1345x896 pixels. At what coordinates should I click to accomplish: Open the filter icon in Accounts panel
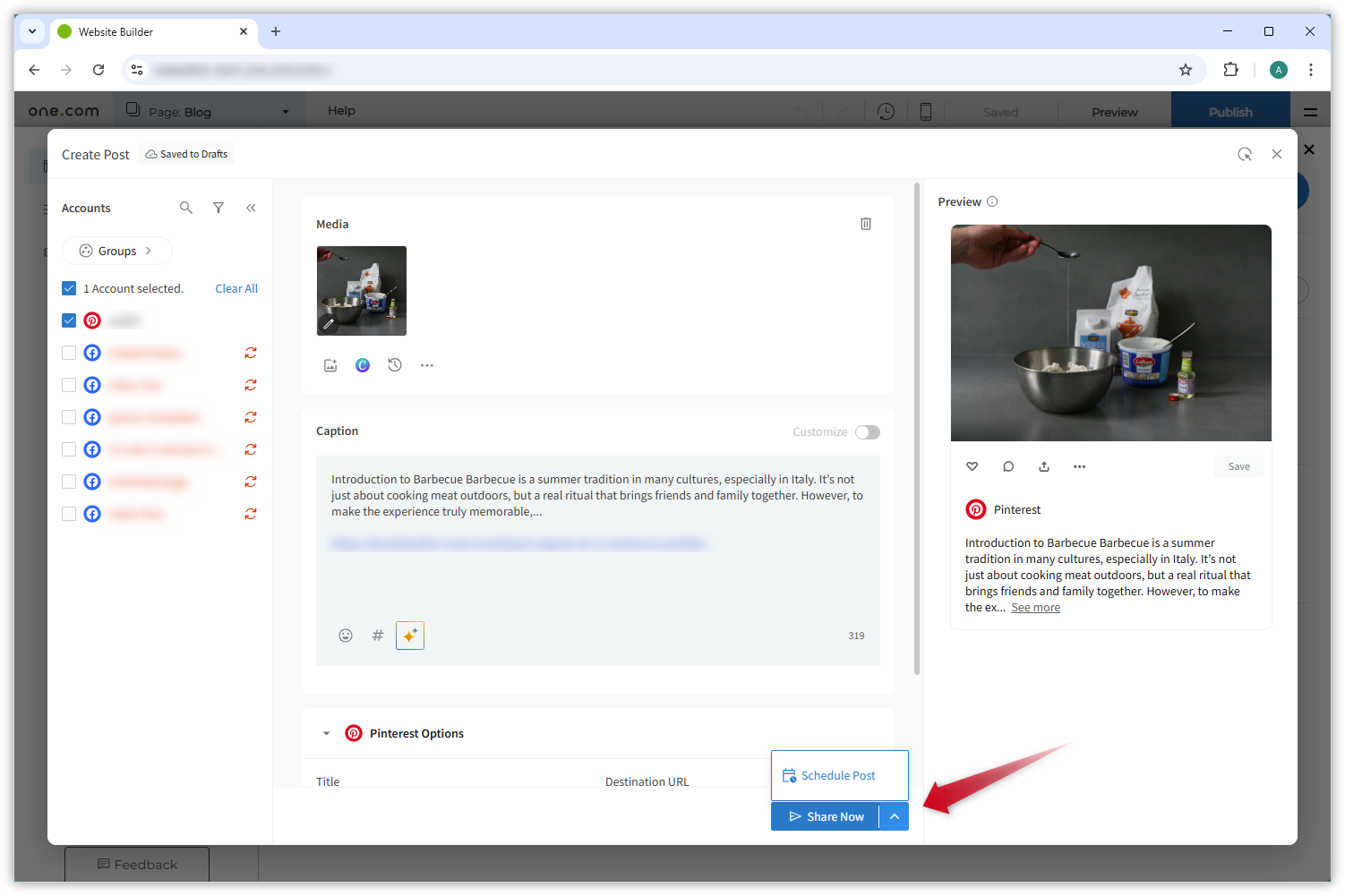(218, 207)
